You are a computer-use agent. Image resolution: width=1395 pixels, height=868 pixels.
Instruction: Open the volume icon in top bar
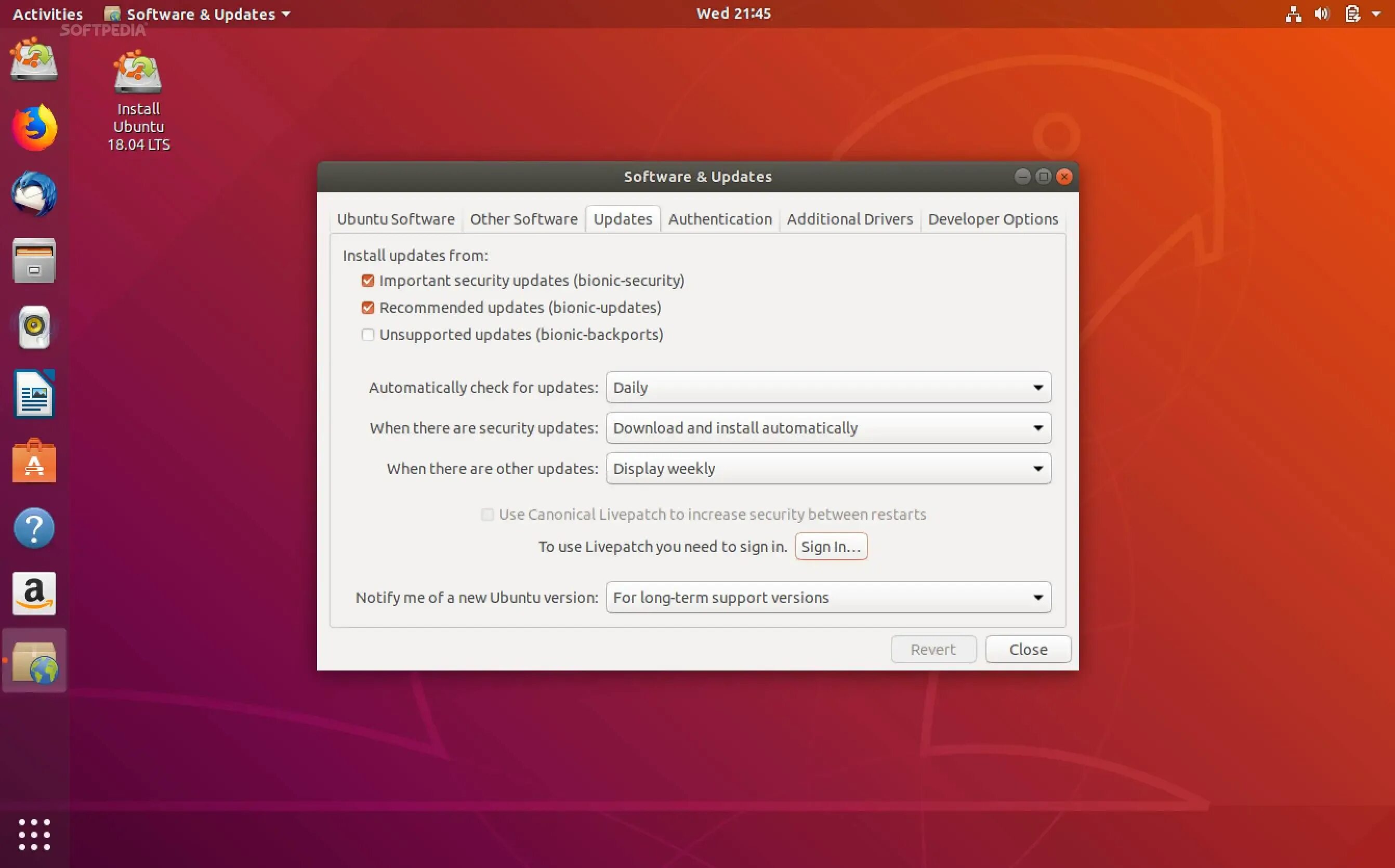(1322, 14)
